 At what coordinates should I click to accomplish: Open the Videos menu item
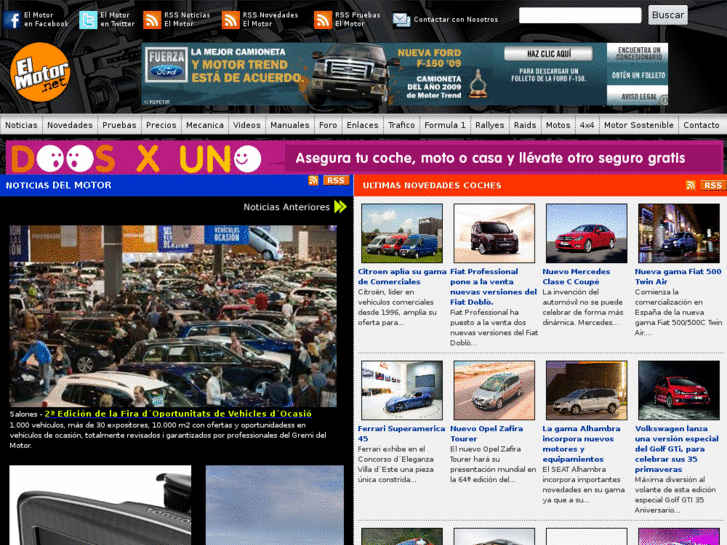click(247, 125)
